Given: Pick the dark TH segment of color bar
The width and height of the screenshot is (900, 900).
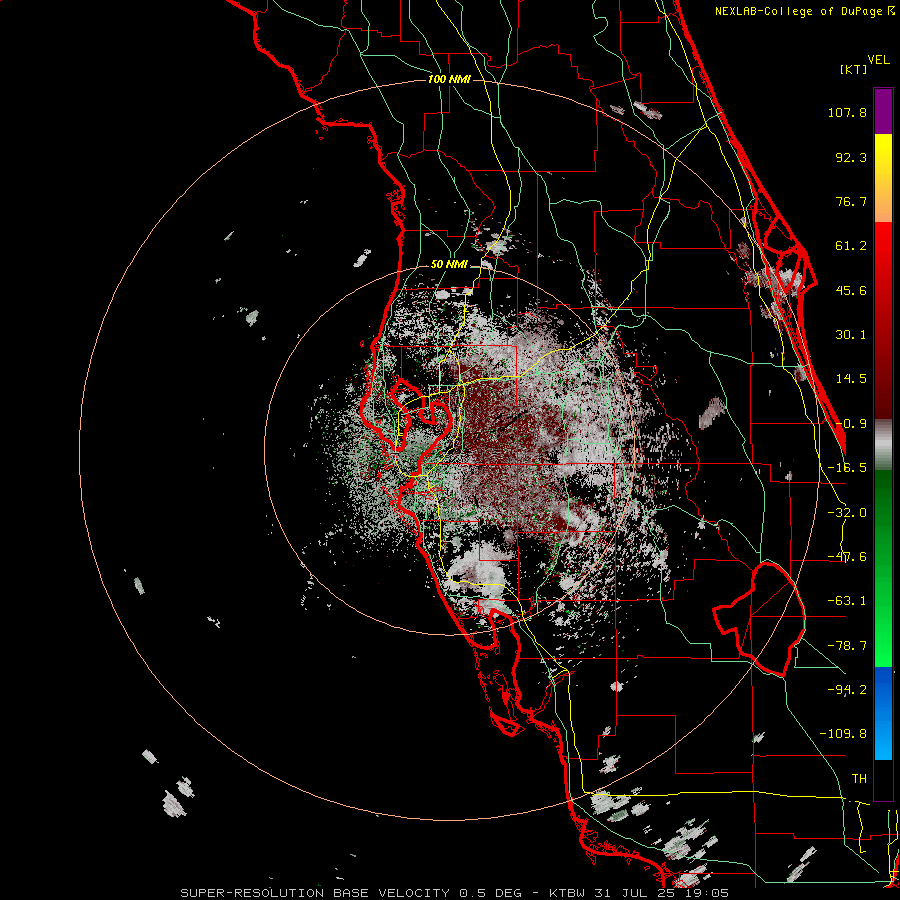Looking at the screenshot, I should (883, 779).
